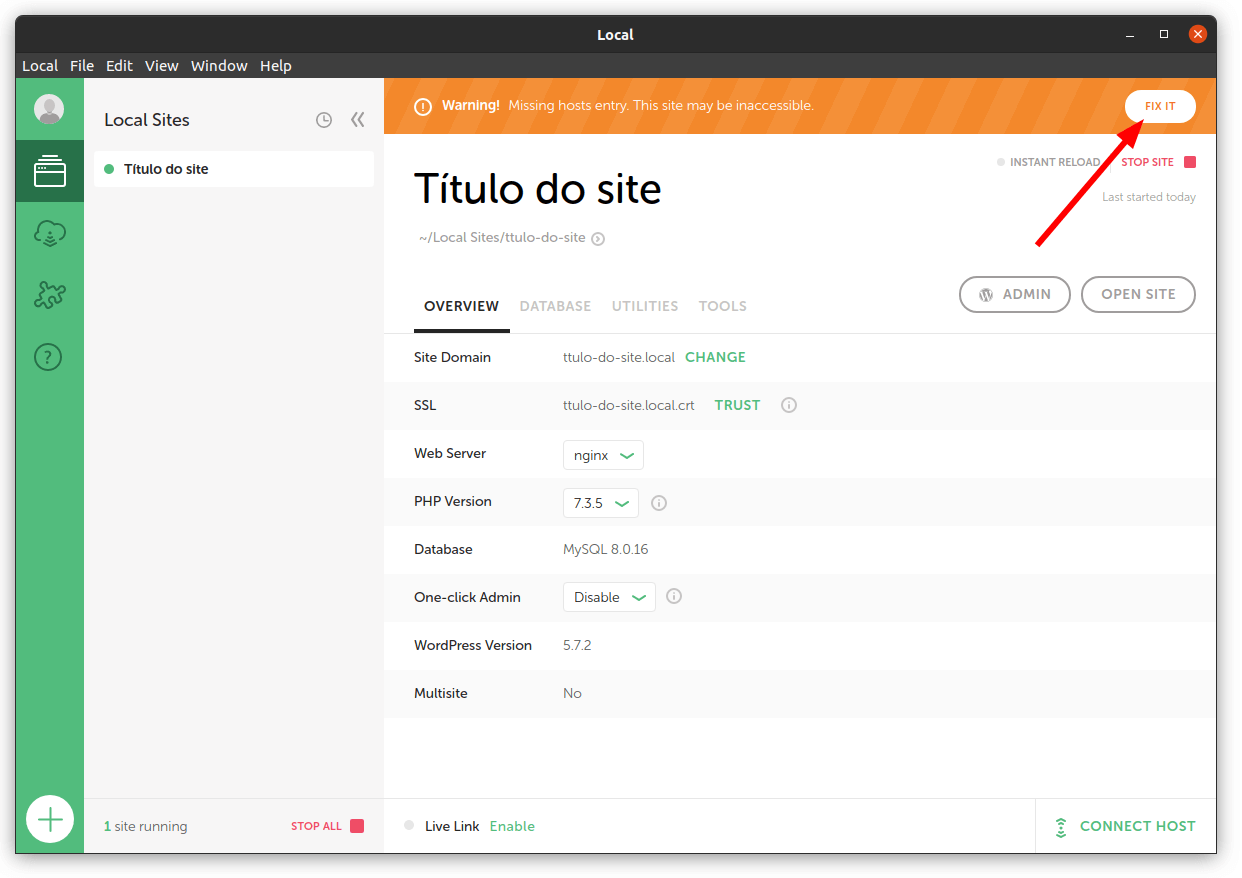Click the One-click Admin info icon
This screenshot has width=1242, height=878.
click(674, 596)
